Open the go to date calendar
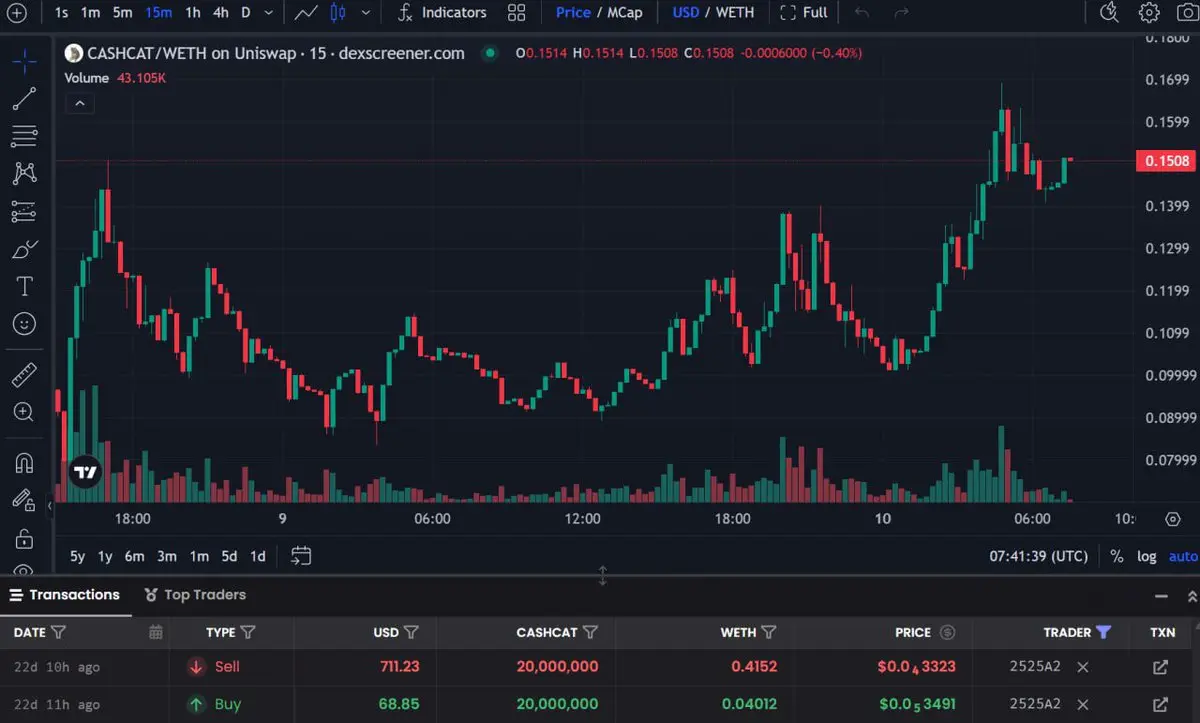The width and height of the screenshot is (1200, 723). (301, 556)
